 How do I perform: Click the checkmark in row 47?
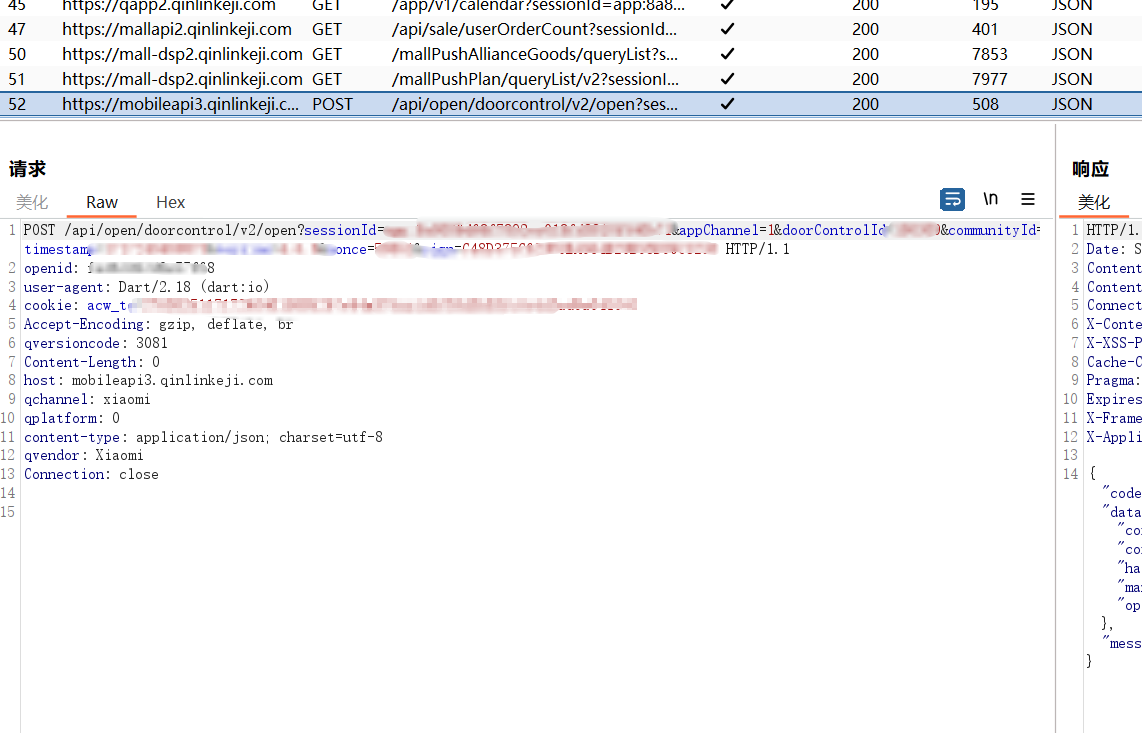728,29
